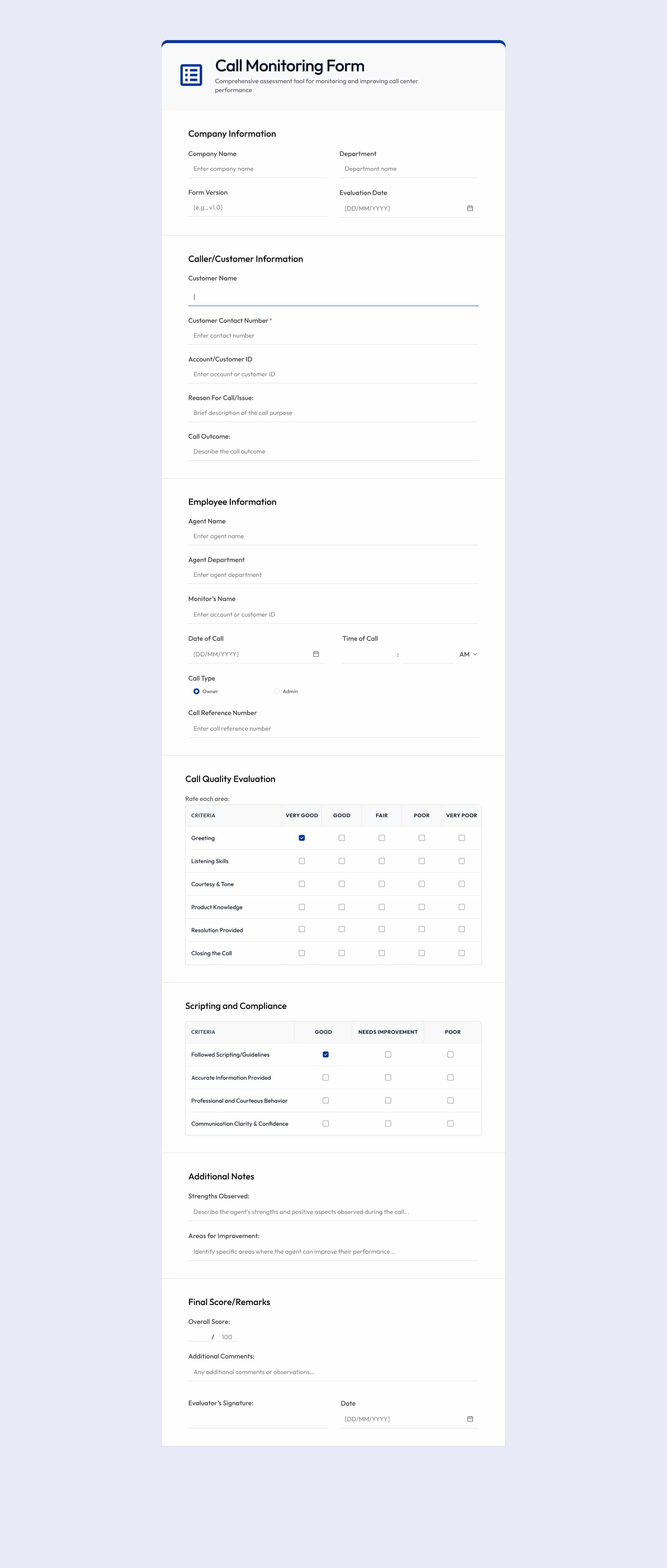
Task: Check Fair for Listening Skills
Action: click(381, 861)
